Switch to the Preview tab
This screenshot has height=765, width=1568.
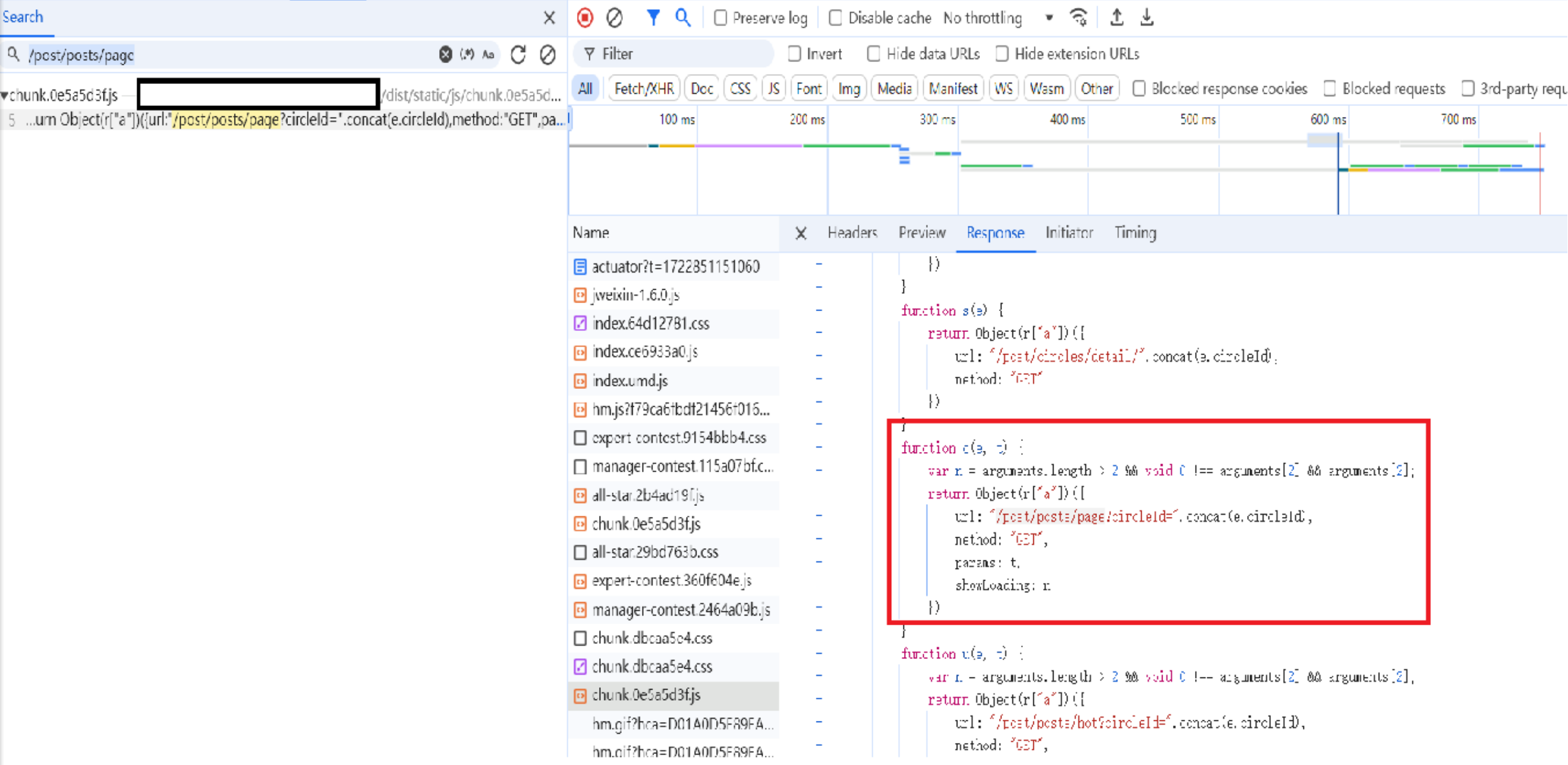coord(921,232)
